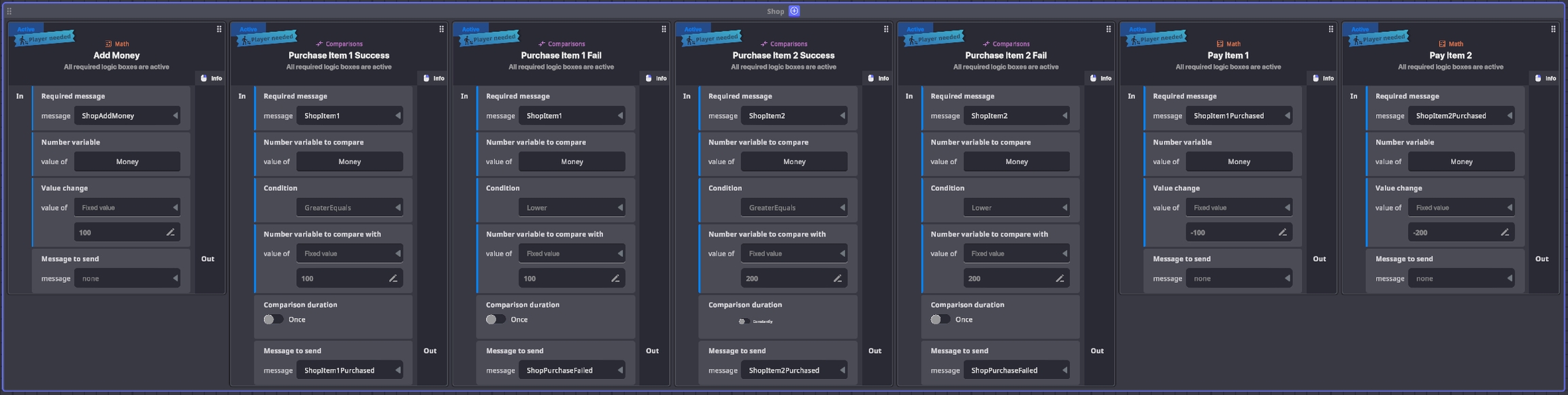Expand ShopItem2Purchased message dropdown in Pay Item 2
This screenshot has height=395, width=1568.
point(1460,116)
